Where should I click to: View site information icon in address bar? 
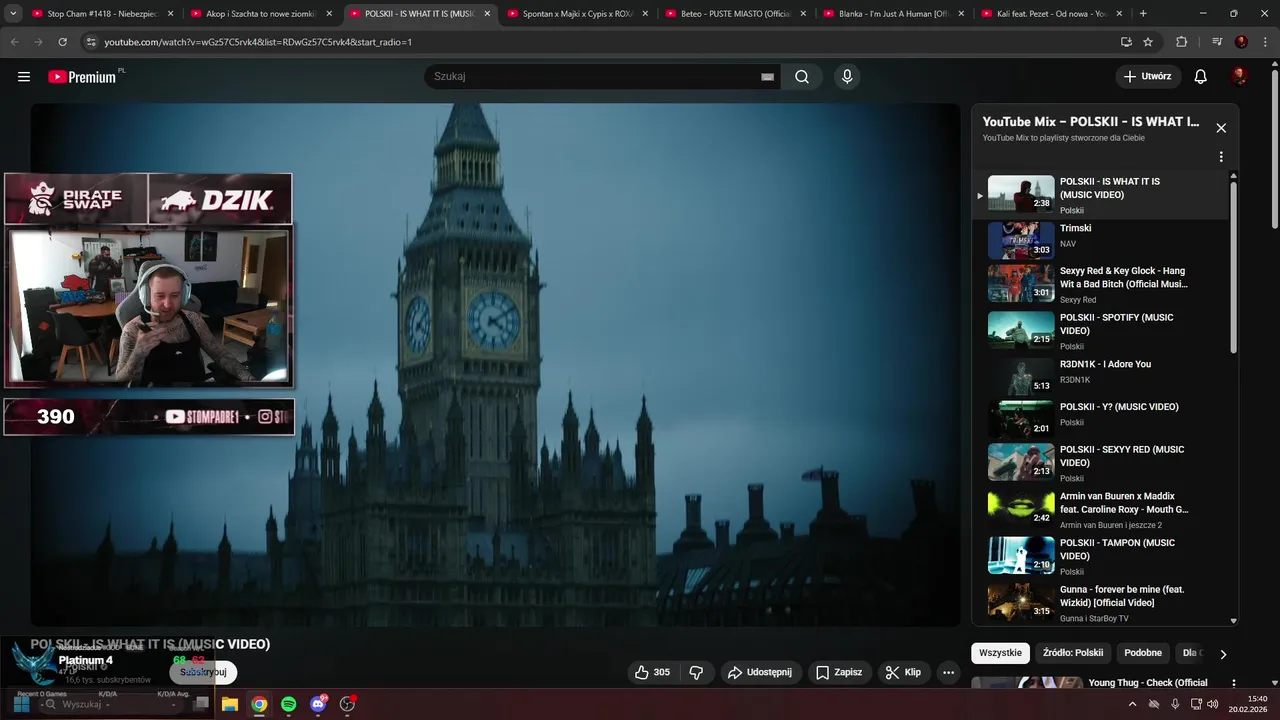(90, 42)
